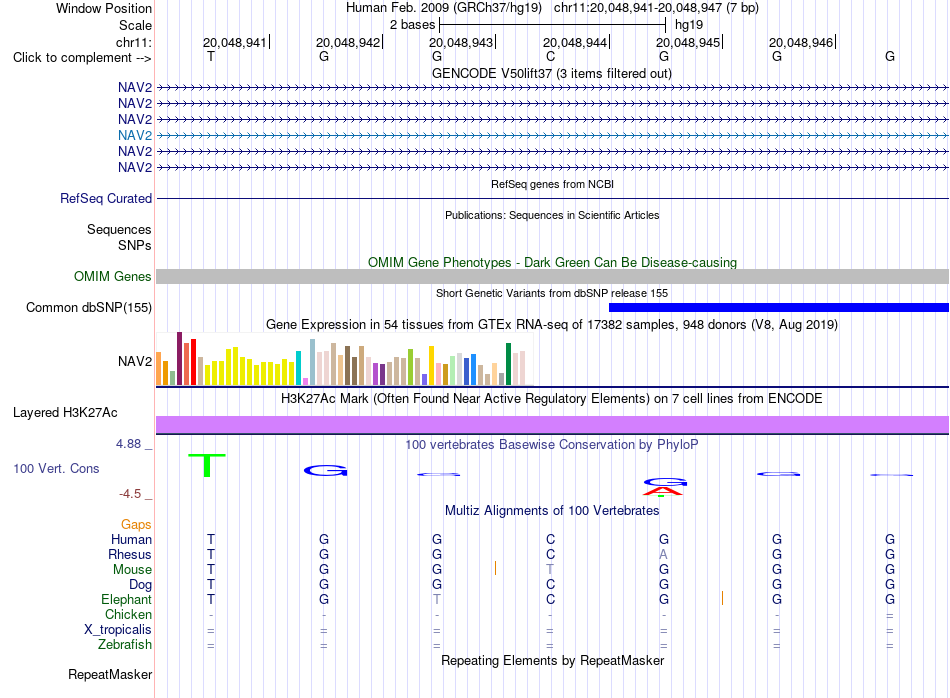The height and width of the screenshot is (698, 950).
Task: Click 'chr11:20,048,941-20,048,947 (7 bp)' header text
Action: pyautogui.click(x=656, y=8)
